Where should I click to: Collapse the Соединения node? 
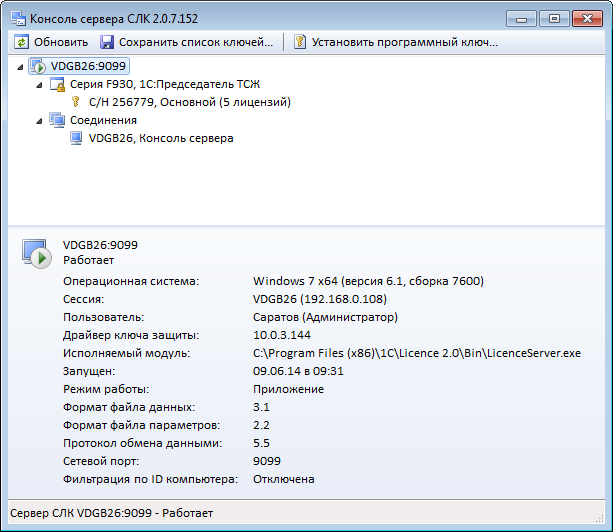39,121
